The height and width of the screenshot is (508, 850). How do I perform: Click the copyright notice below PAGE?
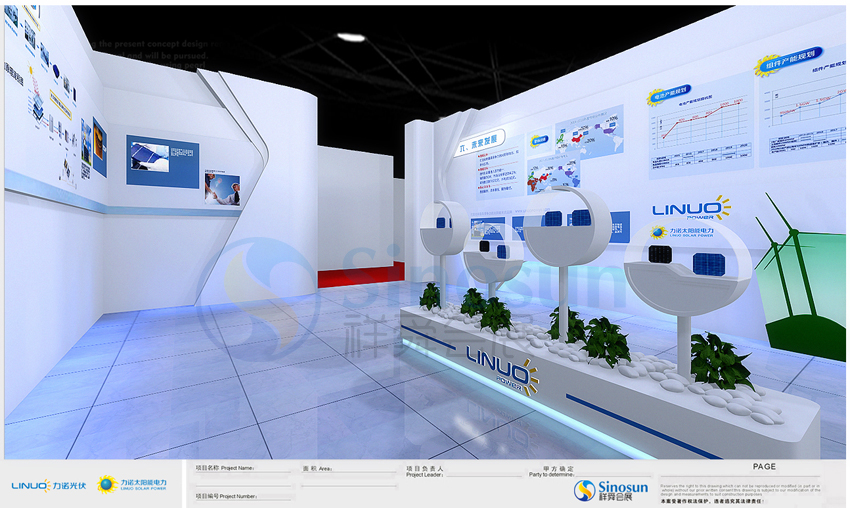point(740,492)
